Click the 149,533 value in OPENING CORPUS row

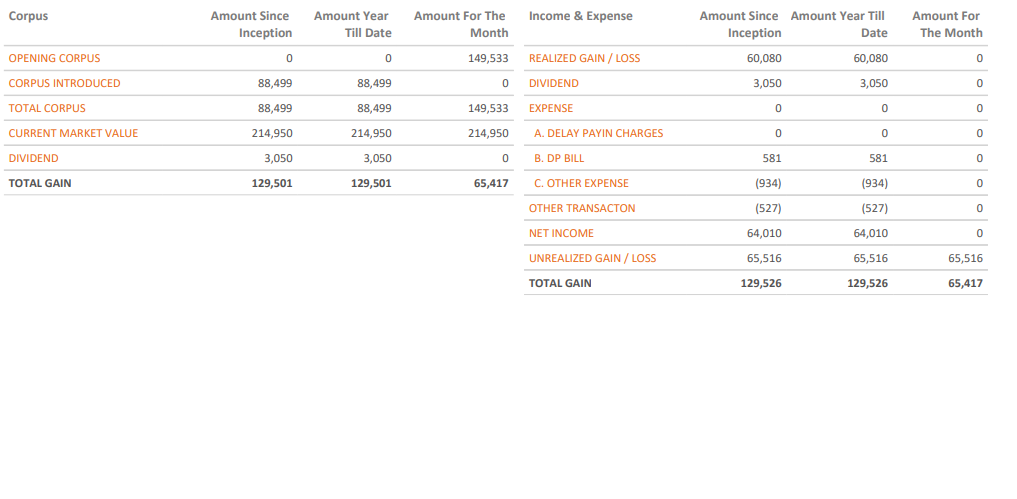point(488,58)
